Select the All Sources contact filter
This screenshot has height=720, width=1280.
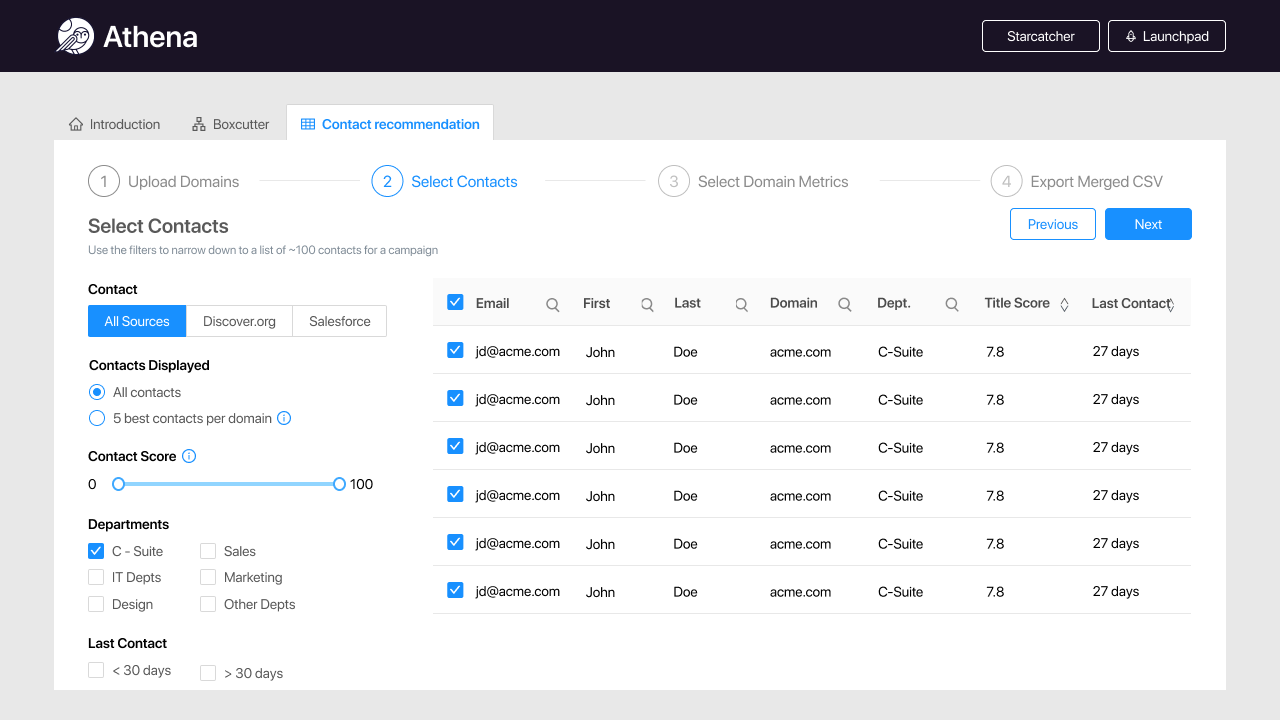coord(137,321)
